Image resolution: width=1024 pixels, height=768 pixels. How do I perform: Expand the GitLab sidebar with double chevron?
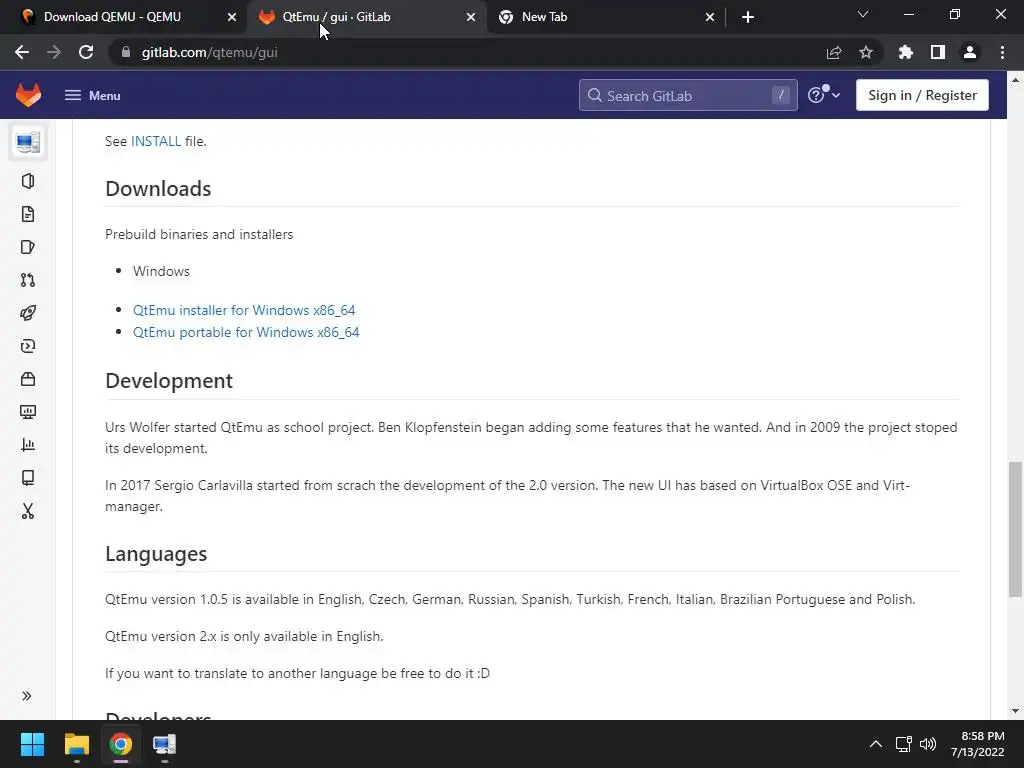[27, 696]
